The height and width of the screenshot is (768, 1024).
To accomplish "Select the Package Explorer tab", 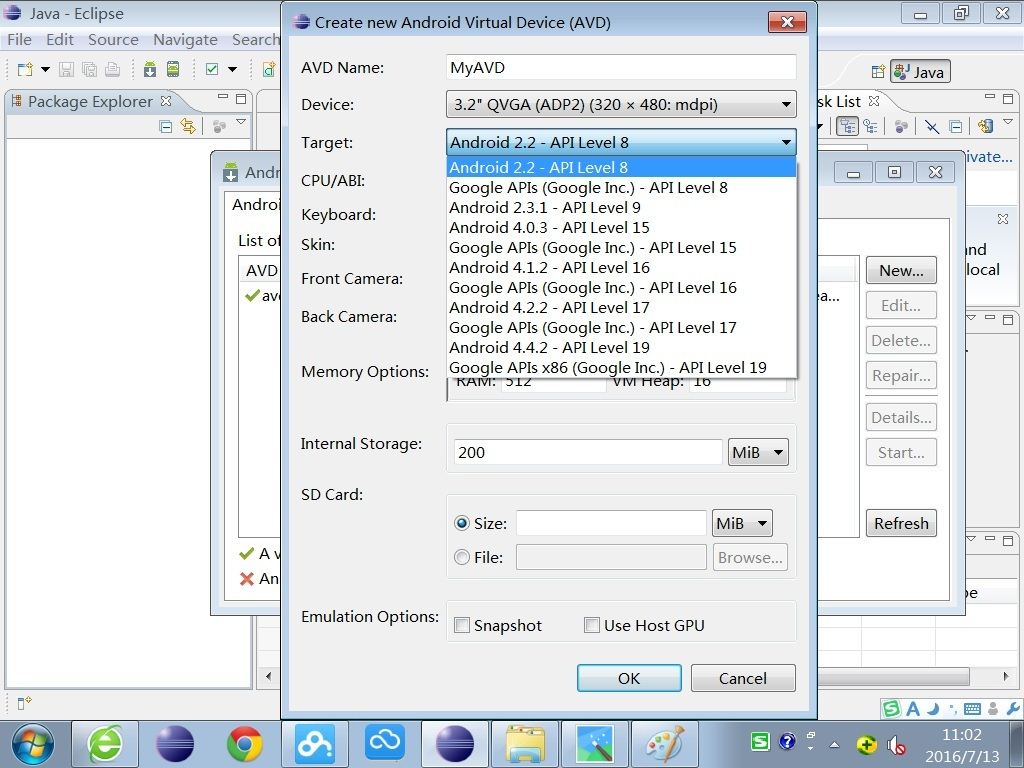I will pyautogui.click(x=90, y=101).
